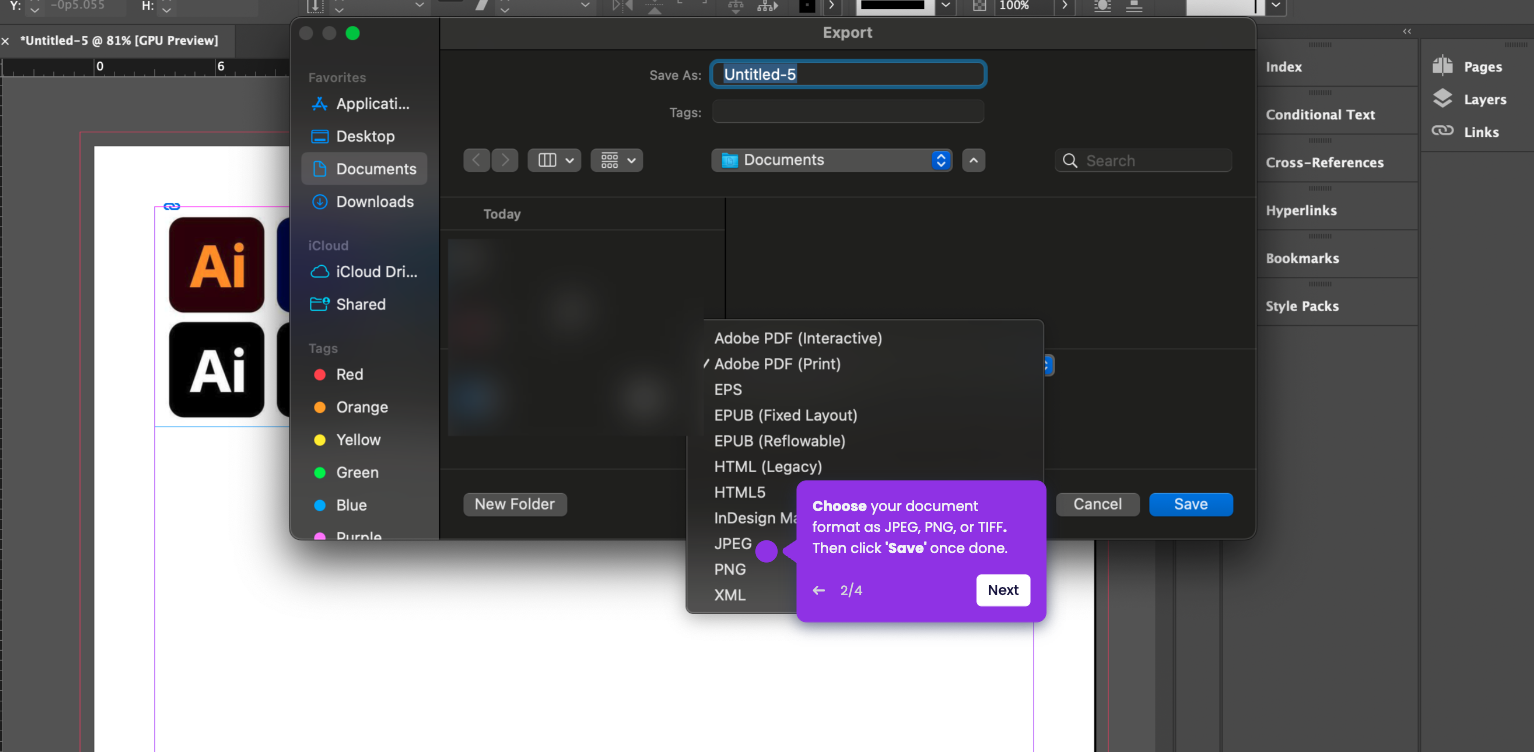Click Save to export the document
The image size is (1534, 752).
(1191, 504)
